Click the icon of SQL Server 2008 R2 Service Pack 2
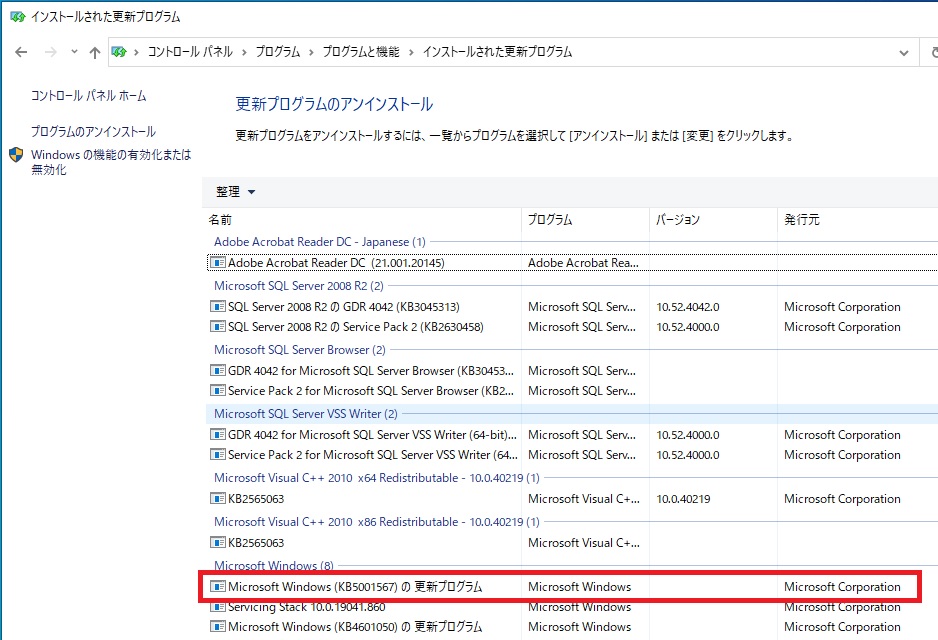 tap(218, 327)
